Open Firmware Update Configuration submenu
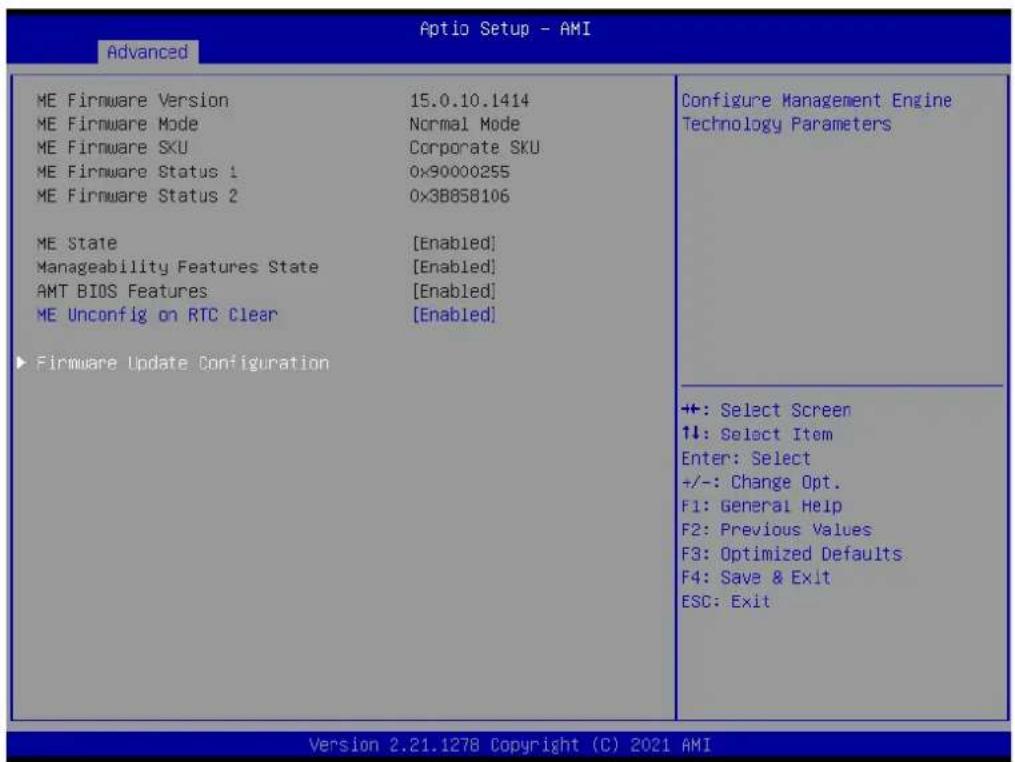The image size is (1015, 762). (183, 363)
